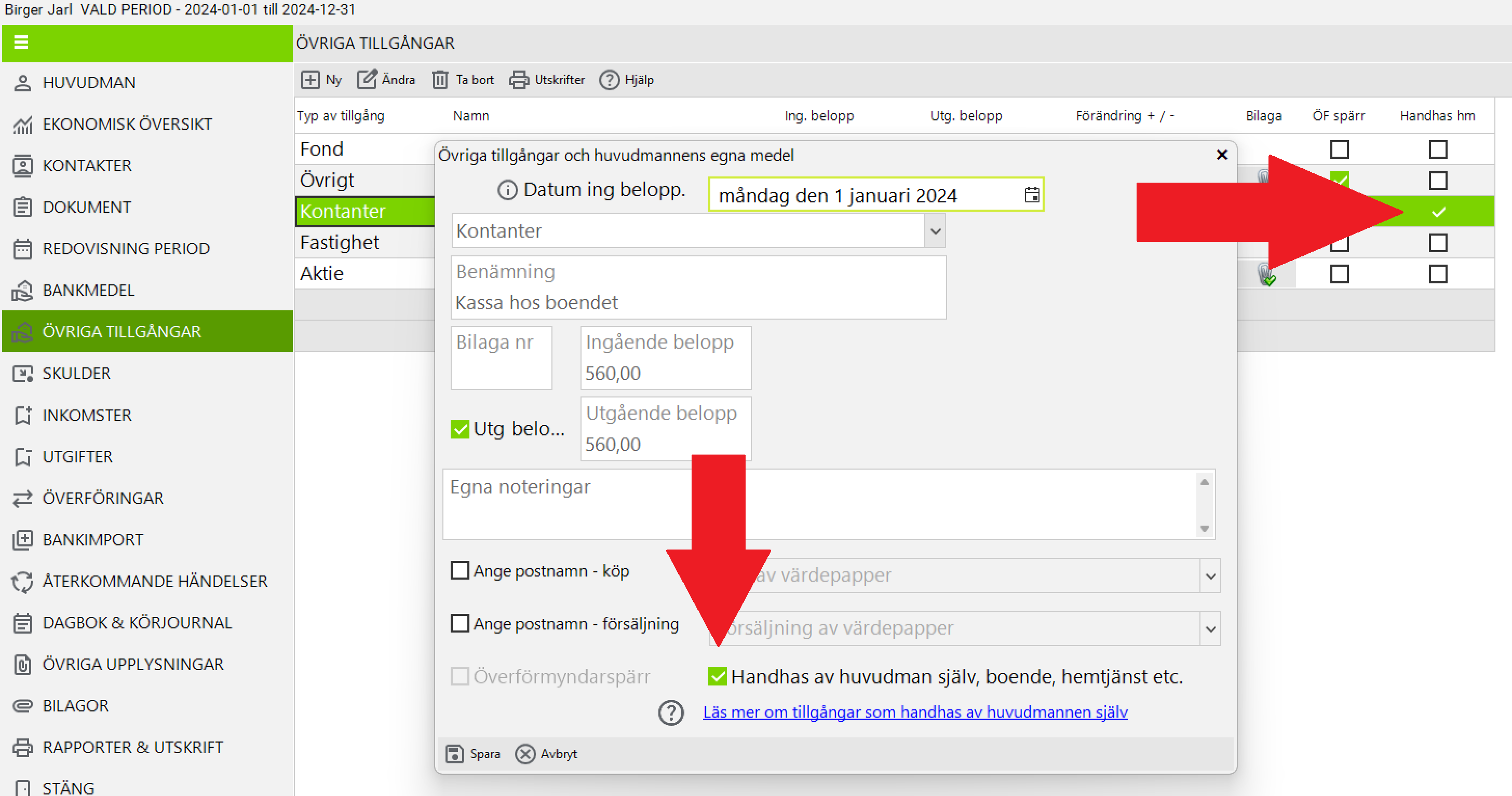This screenshot has height=796, width=1512.
Task: Open the hamburger menu icon
Action: click(x=21, y=42)
